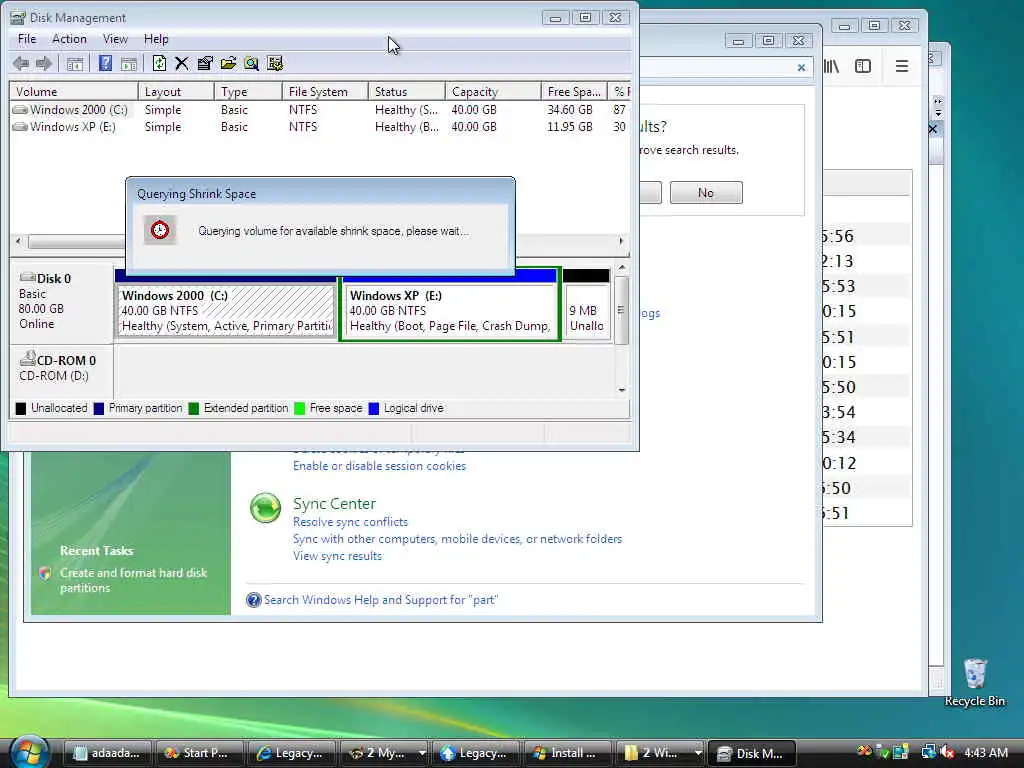This screenshot has height=768, width=1024.
Task: Click the Explore magnifier toolbar icon
Action: 251,63
